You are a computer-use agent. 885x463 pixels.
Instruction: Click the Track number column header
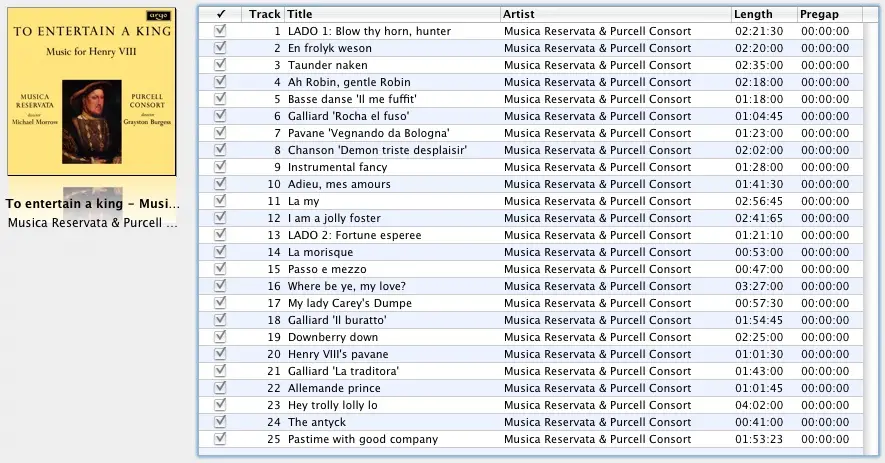click(263, 14)
